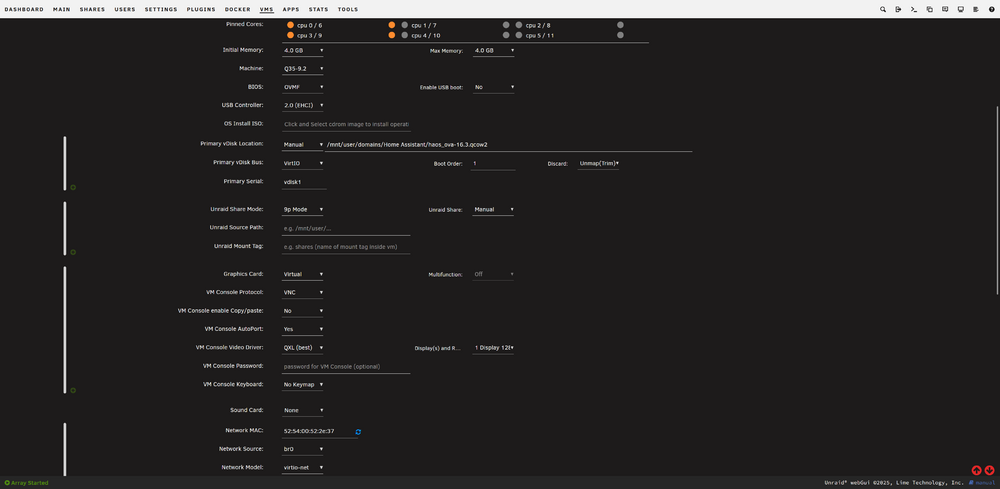1000x489 pixels.
Task: Click the Primary Serial vdisk1 field
Action: coord(304,182)
